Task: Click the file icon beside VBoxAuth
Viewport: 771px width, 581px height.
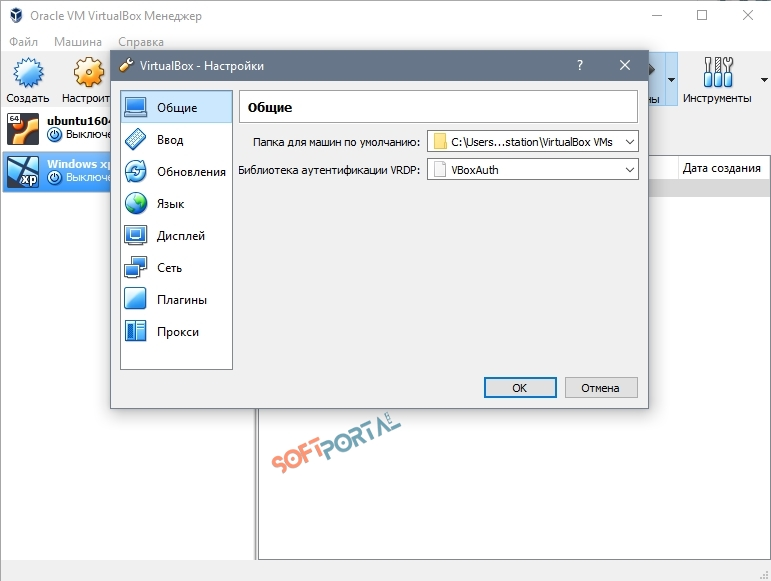Action: pyautogui.click(x=440, y=170)
